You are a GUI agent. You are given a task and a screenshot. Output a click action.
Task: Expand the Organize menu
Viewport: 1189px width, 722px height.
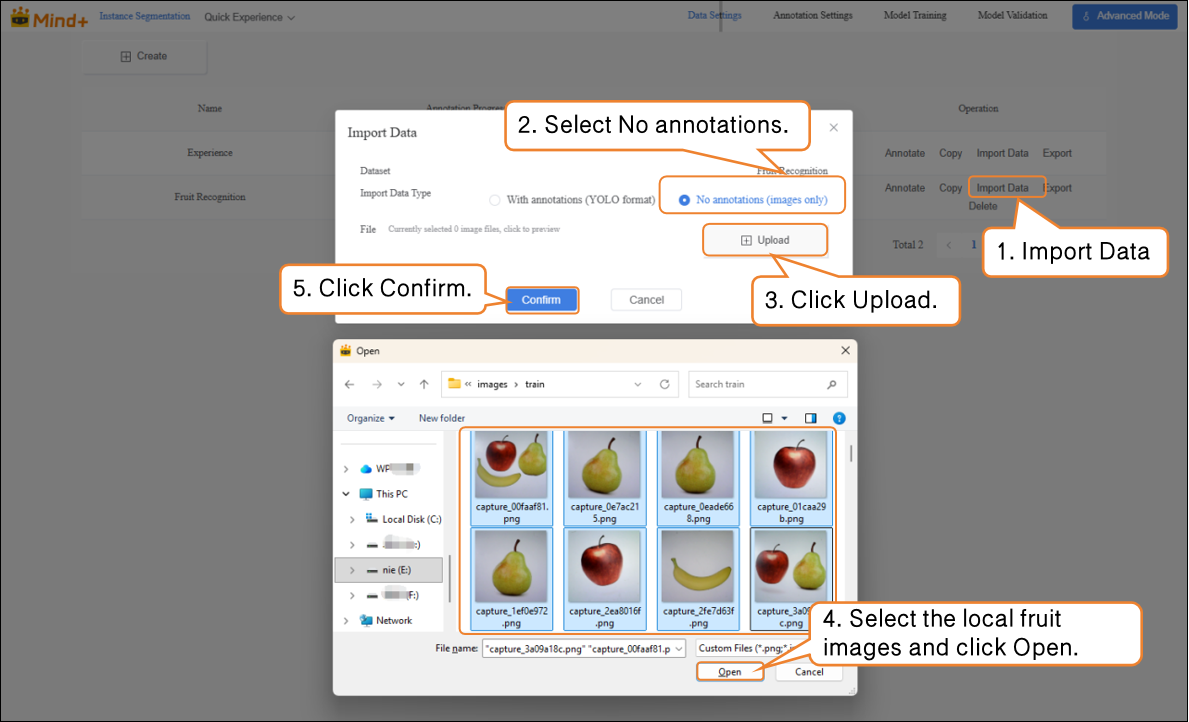[370, 418]
